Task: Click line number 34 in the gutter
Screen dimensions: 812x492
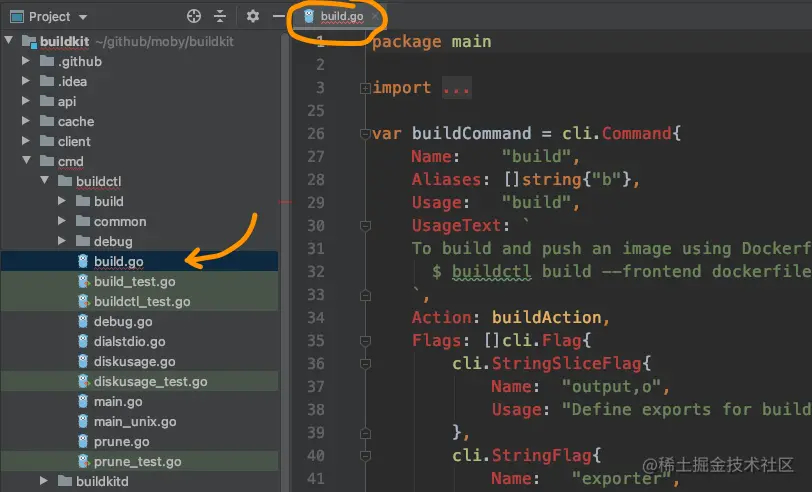Action: pyautogui.click(x=315, y=317)
